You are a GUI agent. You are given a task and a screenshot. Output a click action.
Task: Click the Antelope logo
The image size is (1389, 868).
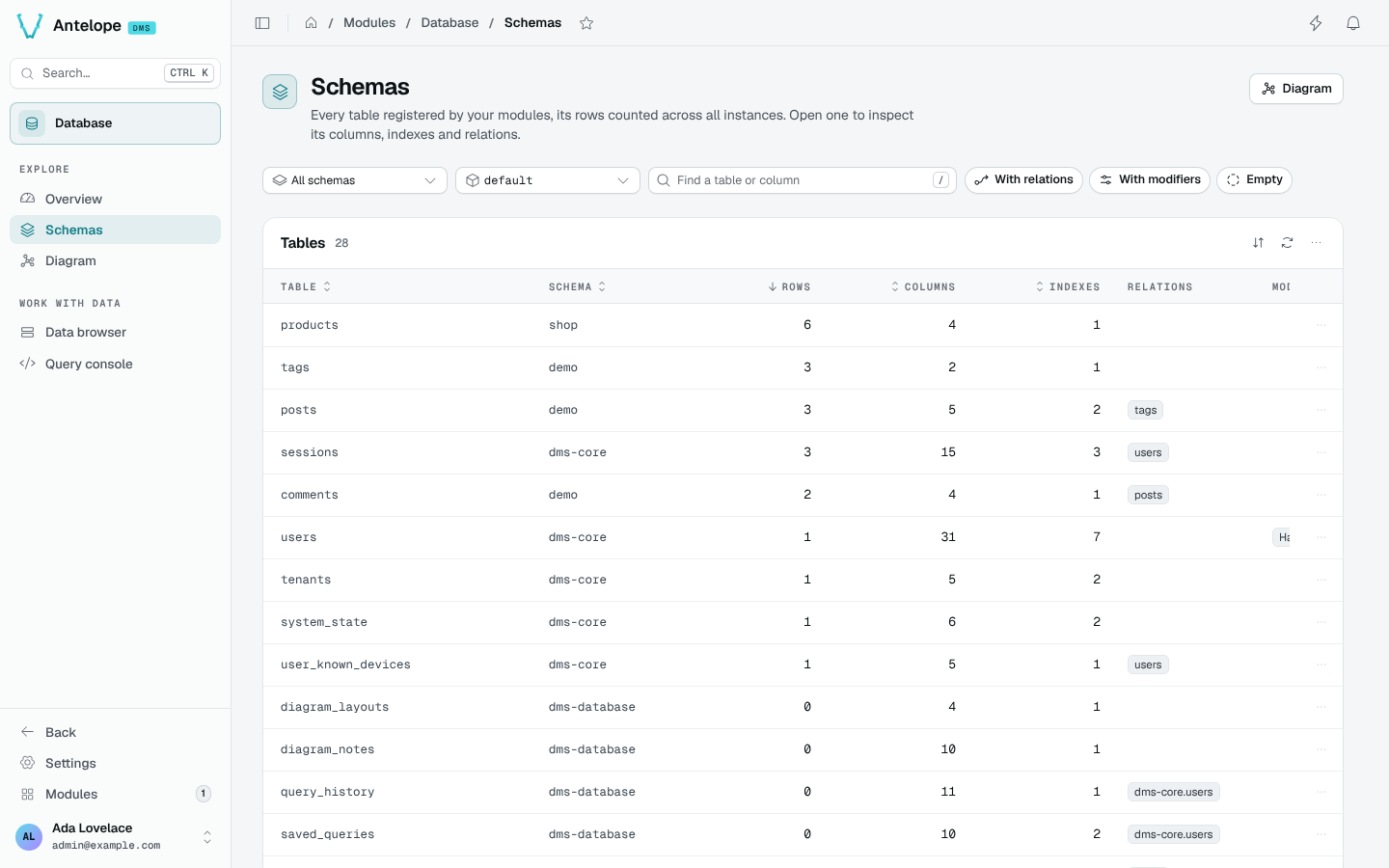(30, 26)
